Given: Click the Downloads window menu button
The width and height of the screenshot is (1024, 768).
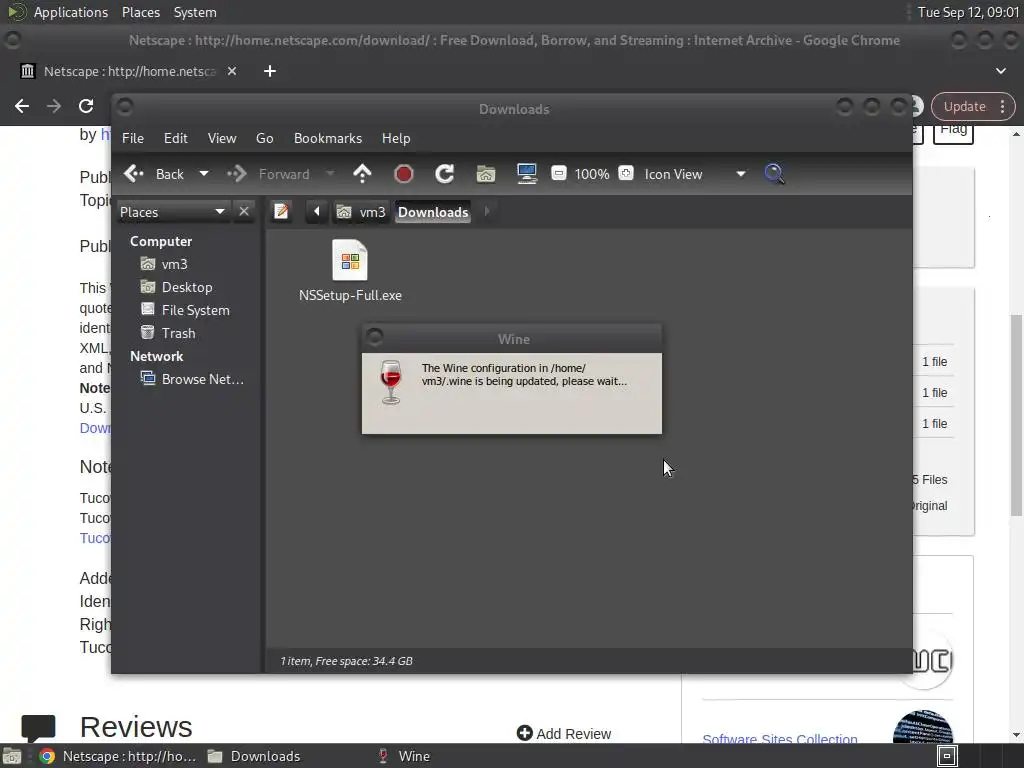Looking at the screenshot, I should (x=125, y=107).
